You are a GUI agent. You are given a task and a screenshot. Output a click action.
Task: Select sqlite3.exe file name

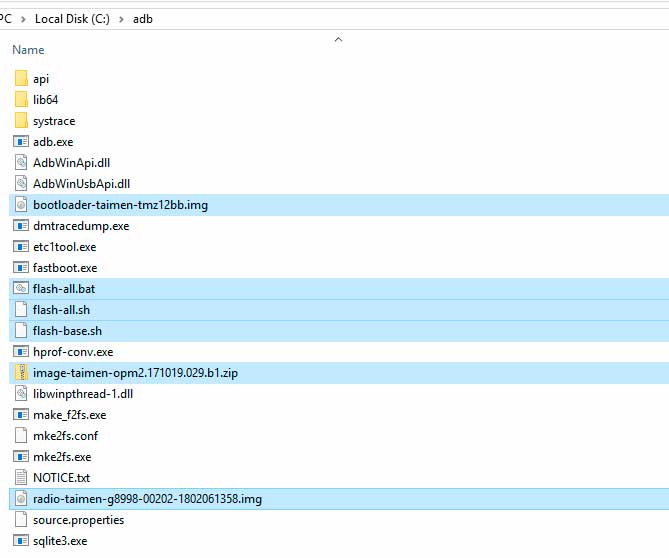click(60, 541)
